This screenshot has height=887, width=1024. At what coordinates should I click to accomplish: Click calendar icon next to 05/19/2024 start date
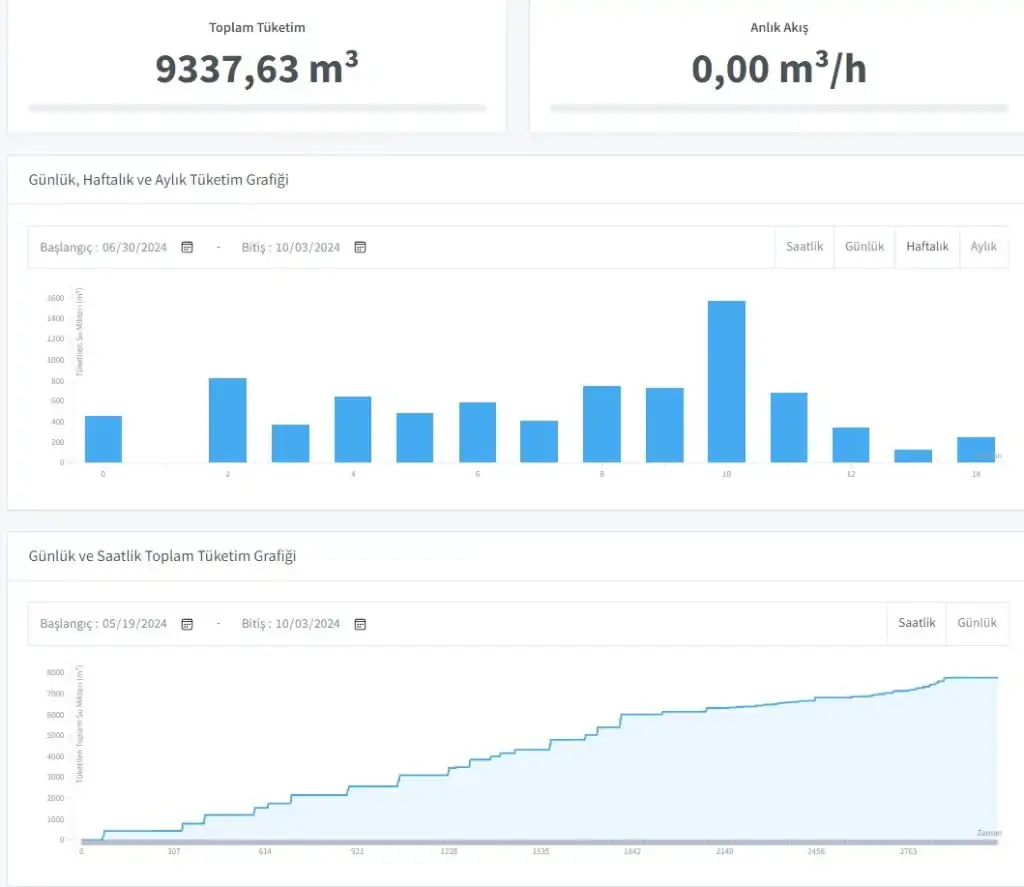tap(187, 624)
